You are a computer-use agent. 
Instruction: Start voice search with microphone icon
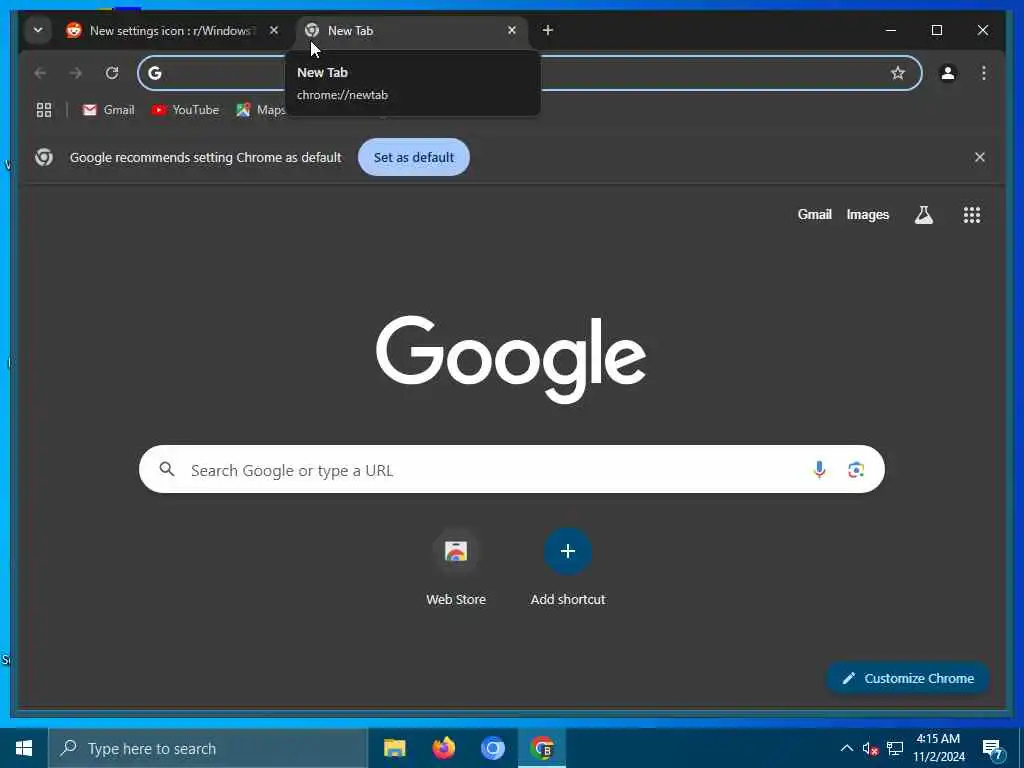click(819, 470)
